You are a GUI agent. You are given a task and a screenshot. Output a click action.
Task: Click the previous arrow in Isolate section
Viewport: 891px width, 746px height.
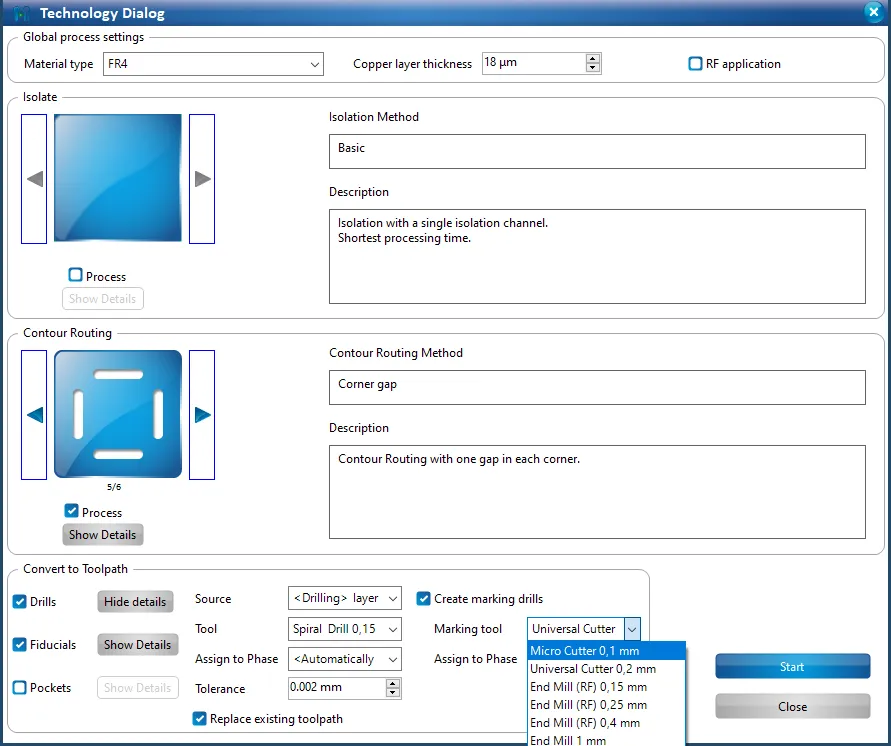click(x=34, y=179)
